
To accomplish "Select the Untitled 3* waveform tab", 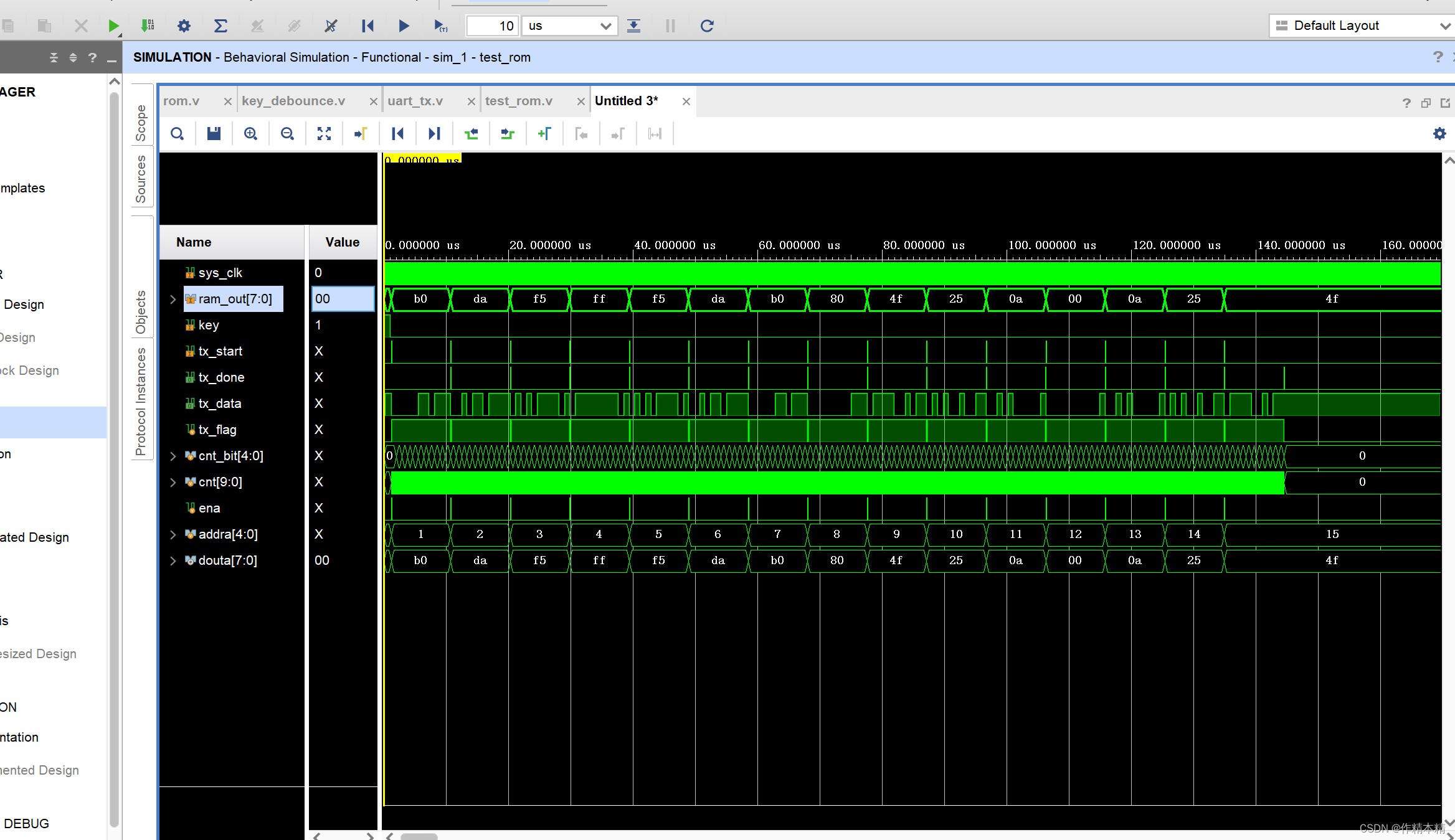I will 627,101.
